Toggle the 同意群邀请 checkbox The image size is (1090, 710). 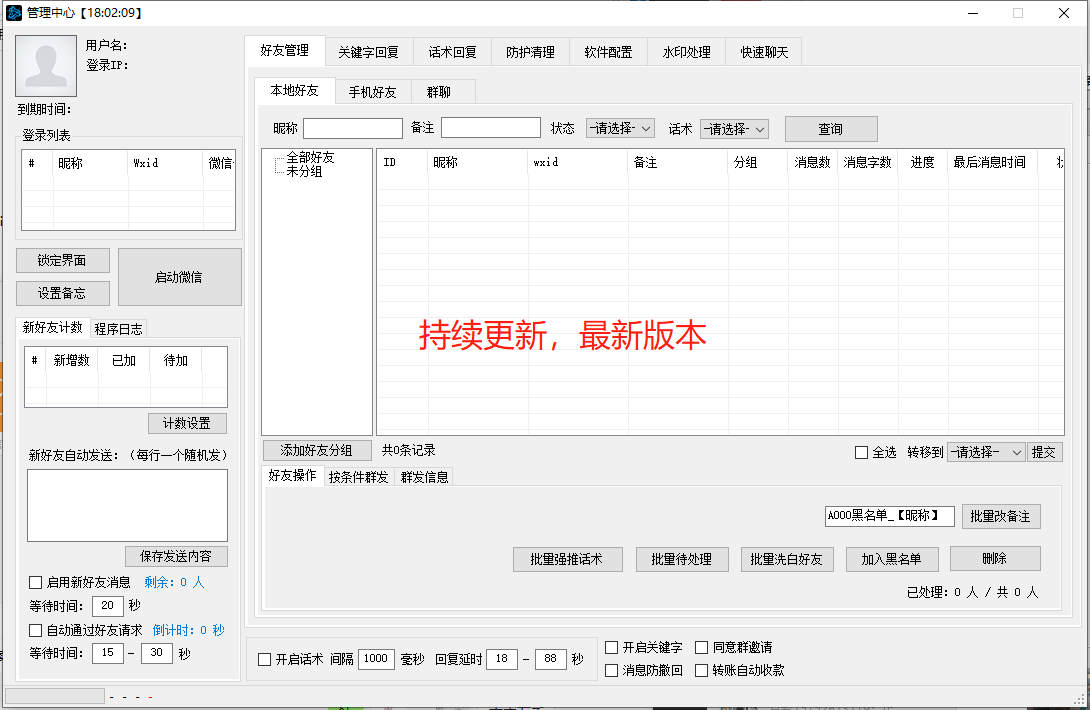(x=702, y=647)
